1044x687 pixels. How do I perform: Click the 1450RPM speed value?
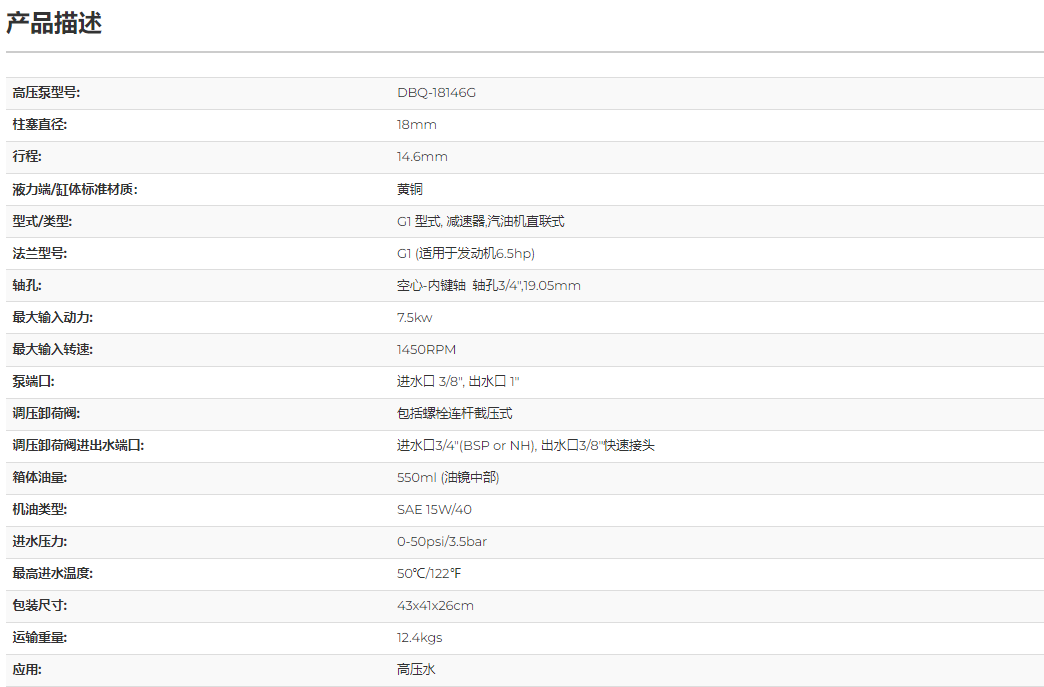(x=426, y=350)
